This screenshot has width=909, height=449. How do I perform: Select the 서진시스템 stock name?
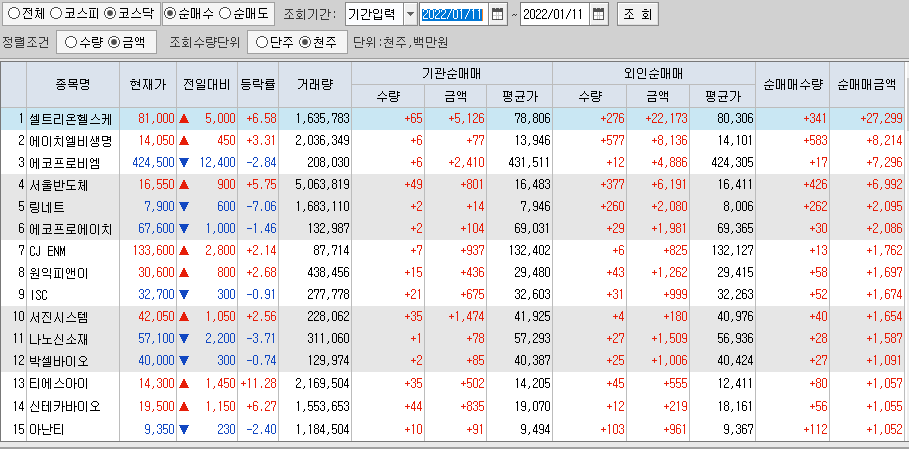(x=58, y=317)
